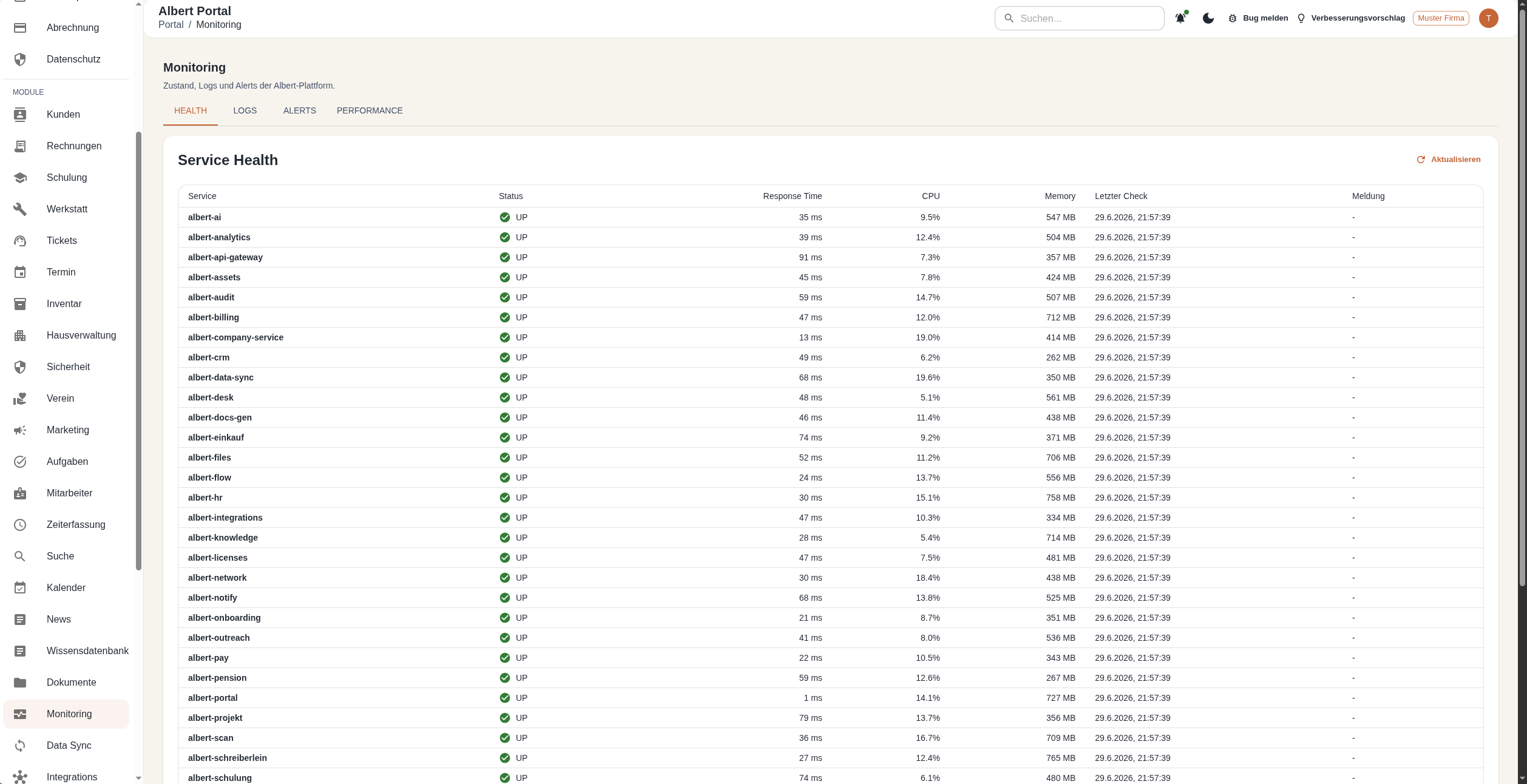This screenshot has height=784, width=1527.
Task: Open the Zeiterfassung clock icon
Action: (20, 525)
